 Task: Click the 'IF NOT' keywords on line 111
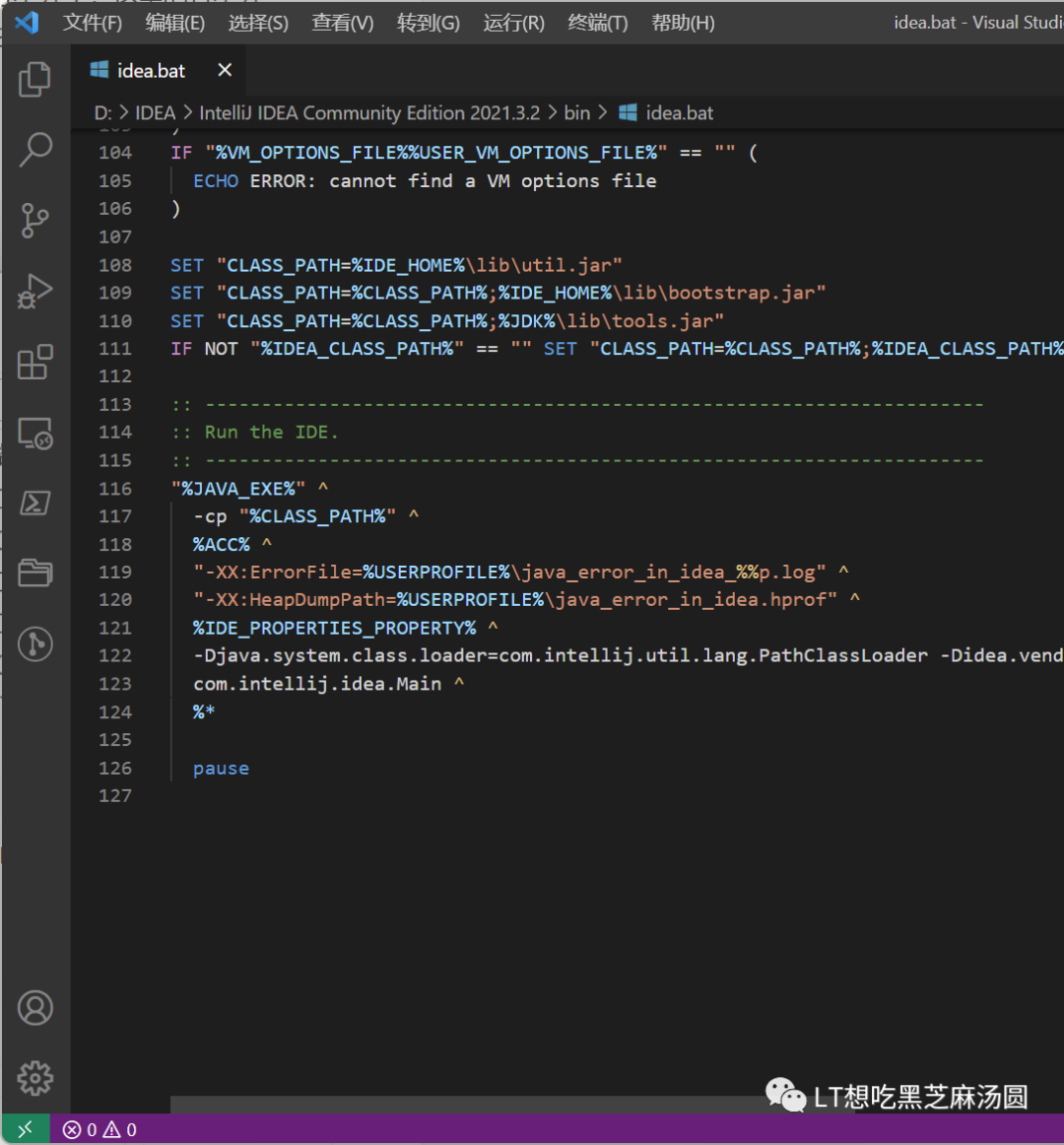click(x=205, y=349)
